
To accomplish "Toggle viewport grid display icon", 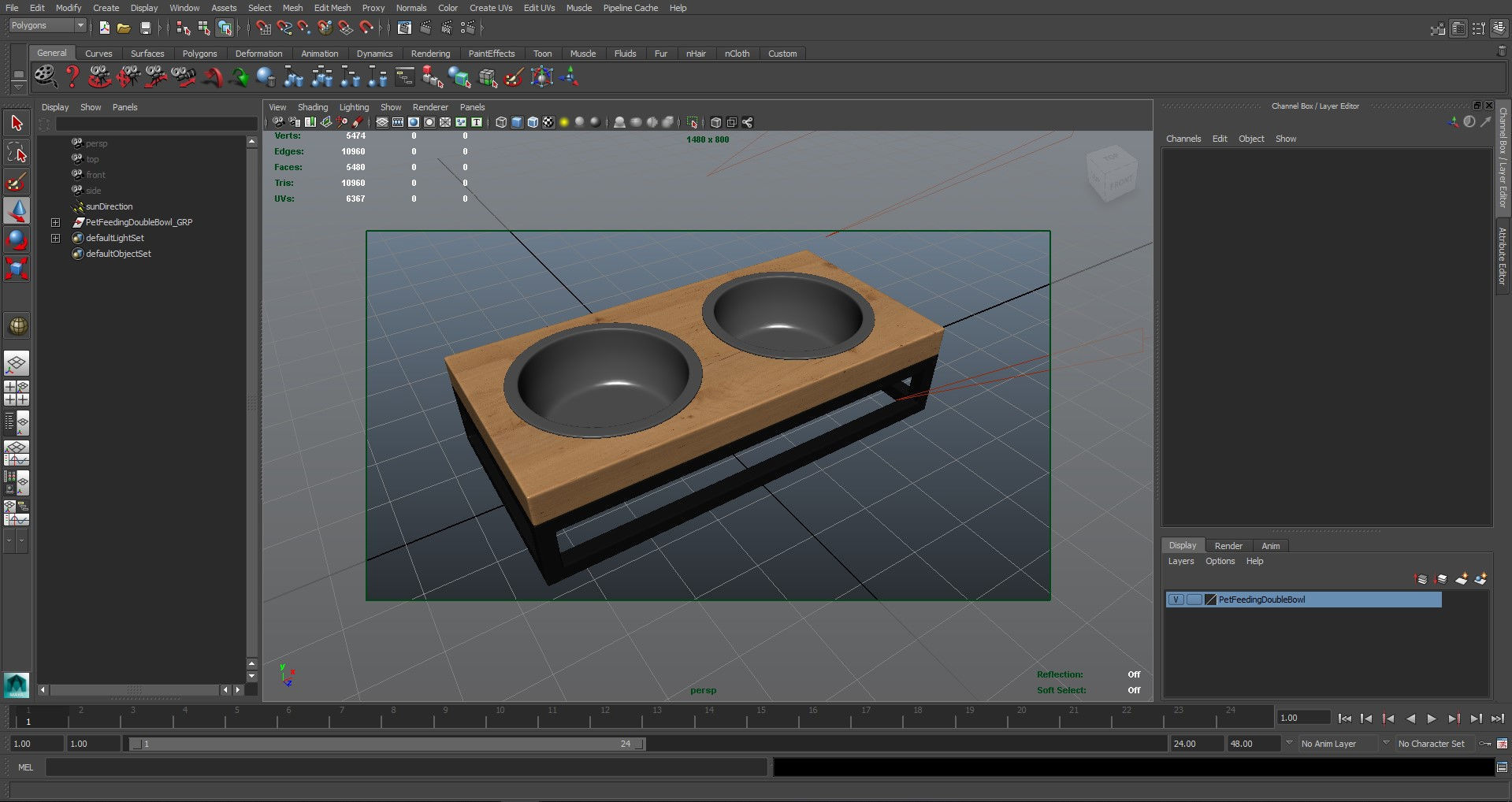I will (x=382, y=122).
